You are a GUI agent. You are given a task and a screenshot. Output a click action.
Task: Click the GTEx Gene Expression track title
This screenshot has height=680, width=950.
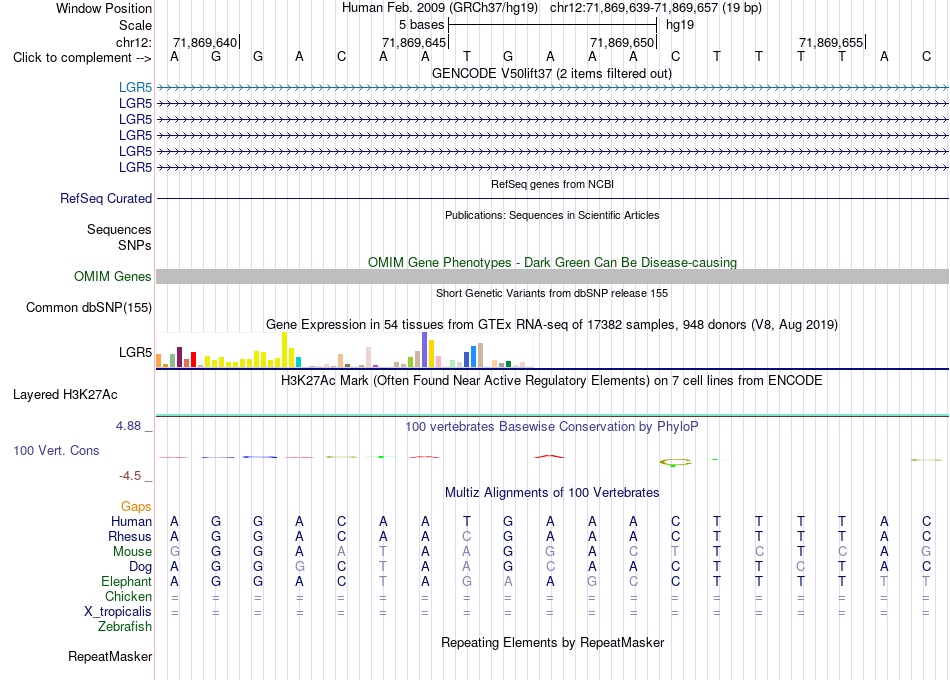point(552,324)
